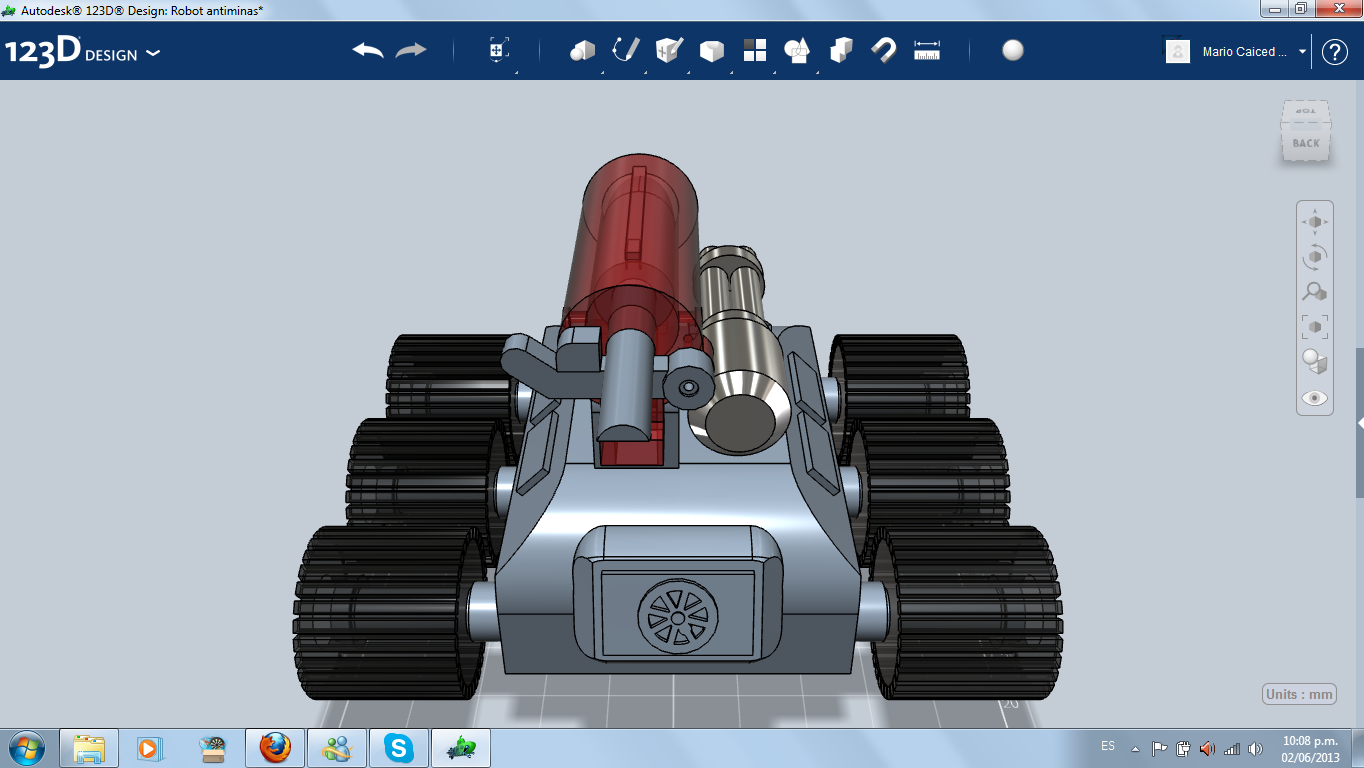This screenshot has height=768, width=1364.
Task: Click the Show desktop strip
Action: pyautogui.click(x=1357, y=748)
